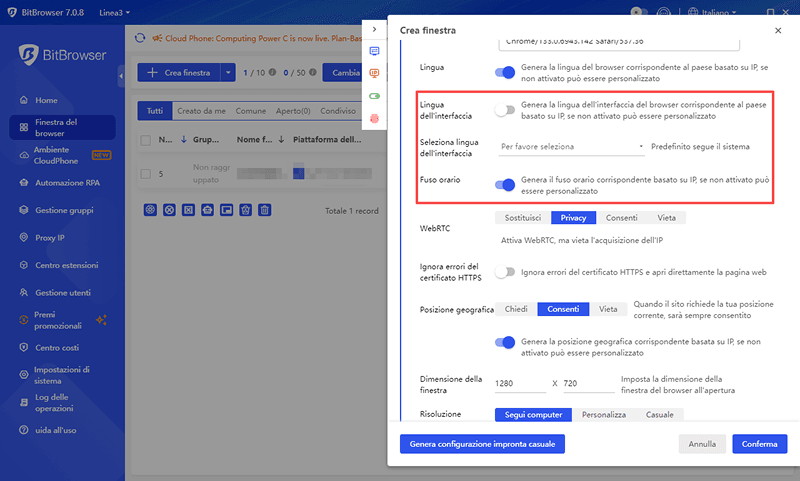
Task: Set Posizione geografica to Chiedi
Action: [516, 309]
